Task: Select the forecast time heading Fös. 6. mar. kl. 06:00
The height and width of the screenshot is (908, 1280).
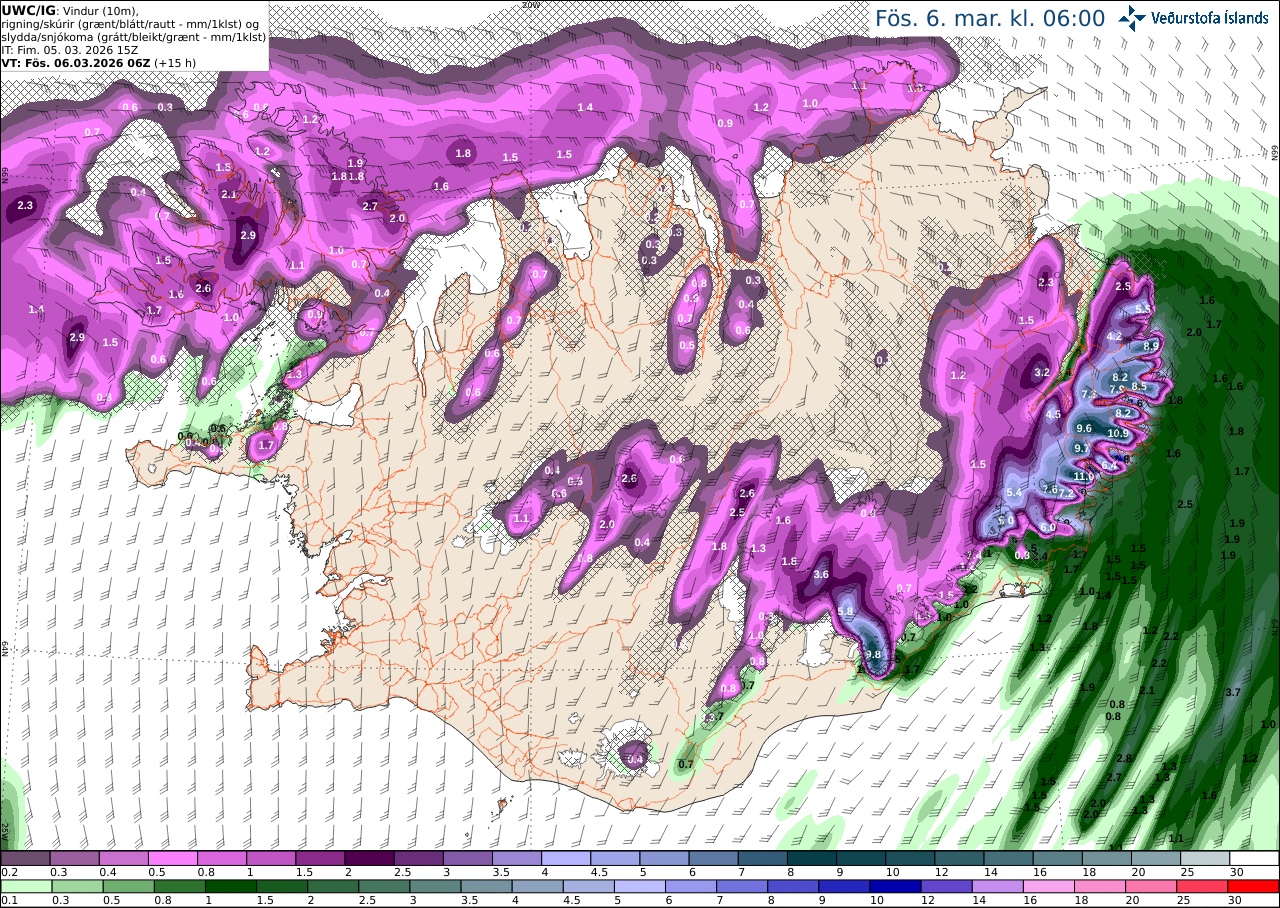Action: coord(990,18)
